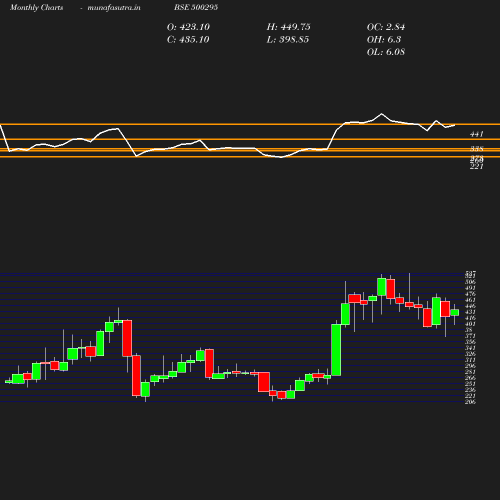This screenshot has width=500, height=500.
Task: Click the '491' price axis label
Action: click(x=470, y=288)
